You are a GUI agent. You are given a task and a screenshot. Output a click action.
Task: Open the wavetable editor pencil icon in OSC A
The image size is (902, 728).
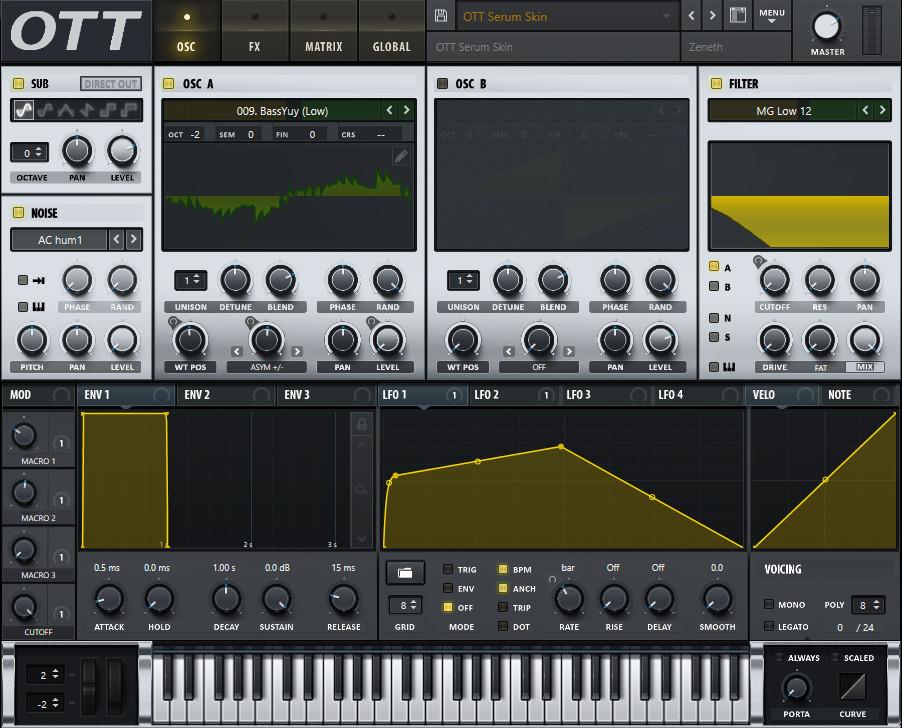click(401, 156)
